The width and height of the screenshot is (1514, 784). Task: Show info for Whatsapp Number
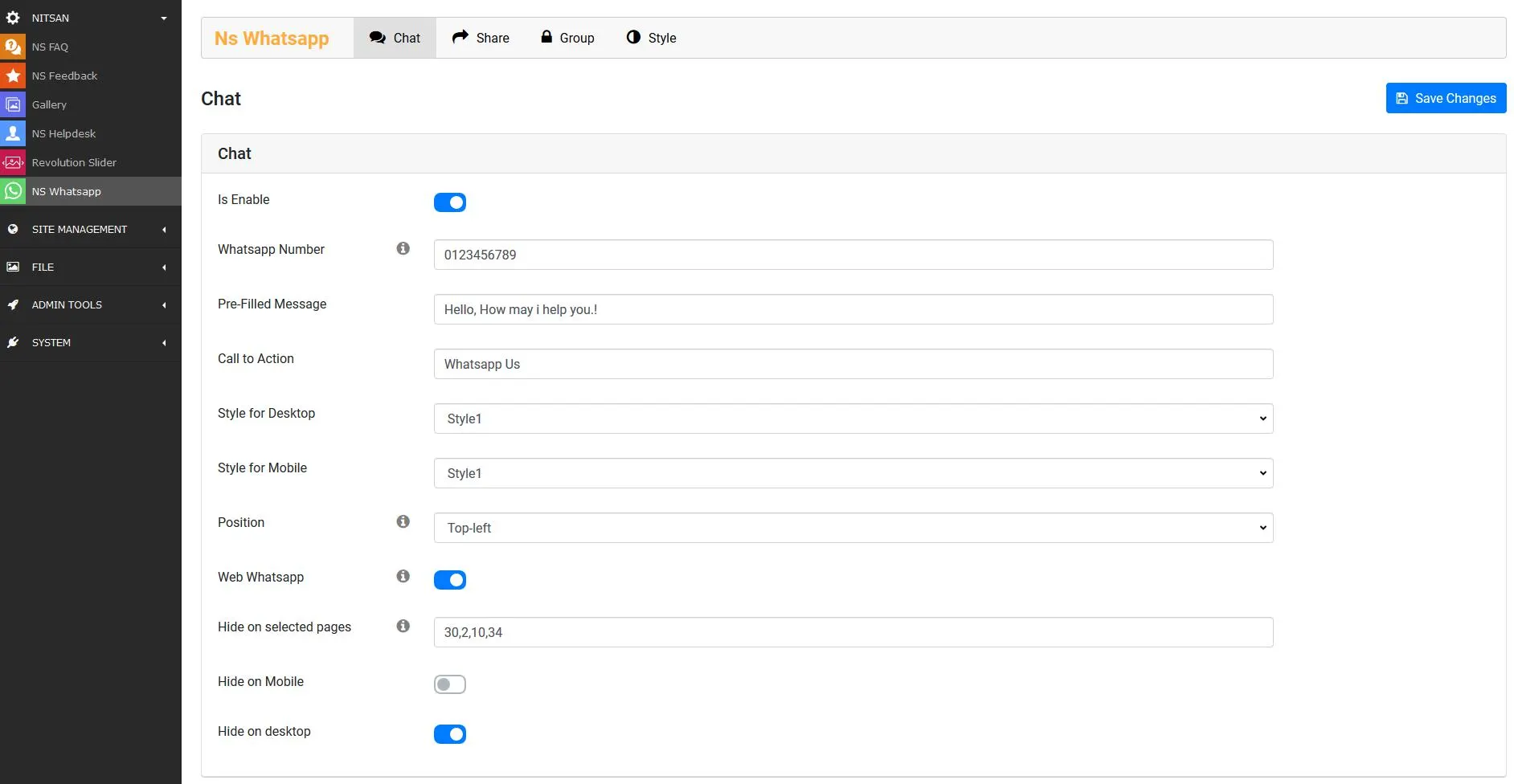pos(403,249)
